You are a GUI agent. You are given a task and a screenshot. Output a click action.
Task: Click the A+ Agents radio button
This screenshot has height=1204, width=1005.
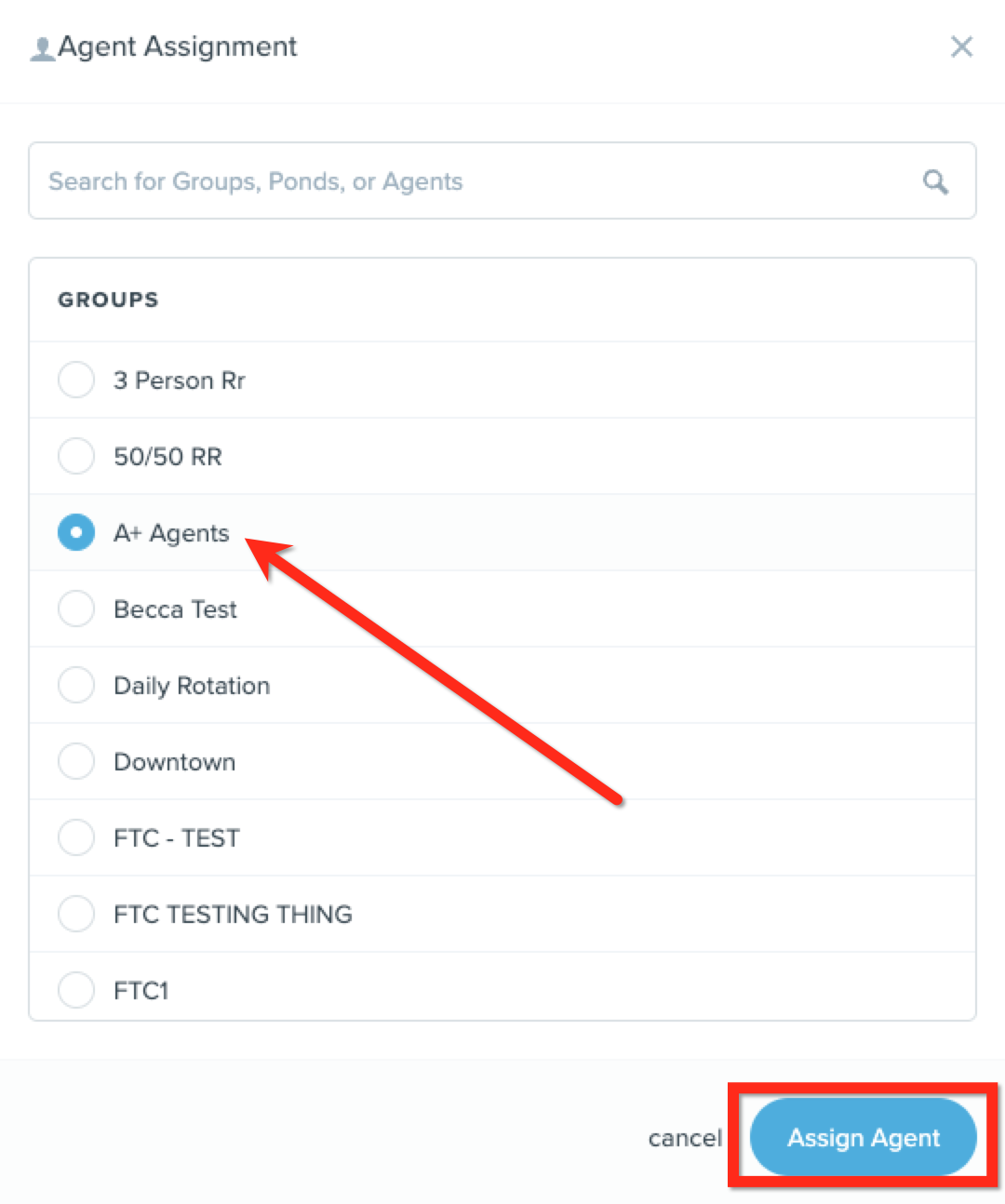76,532
